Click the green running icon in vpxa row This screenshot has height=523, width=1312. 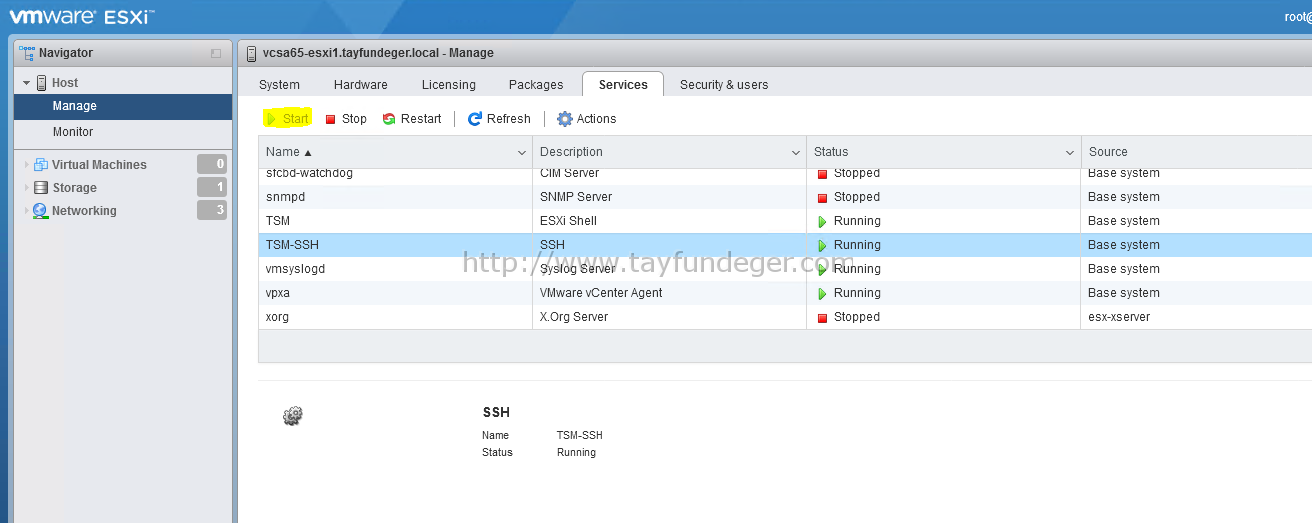tap(823, 294)
